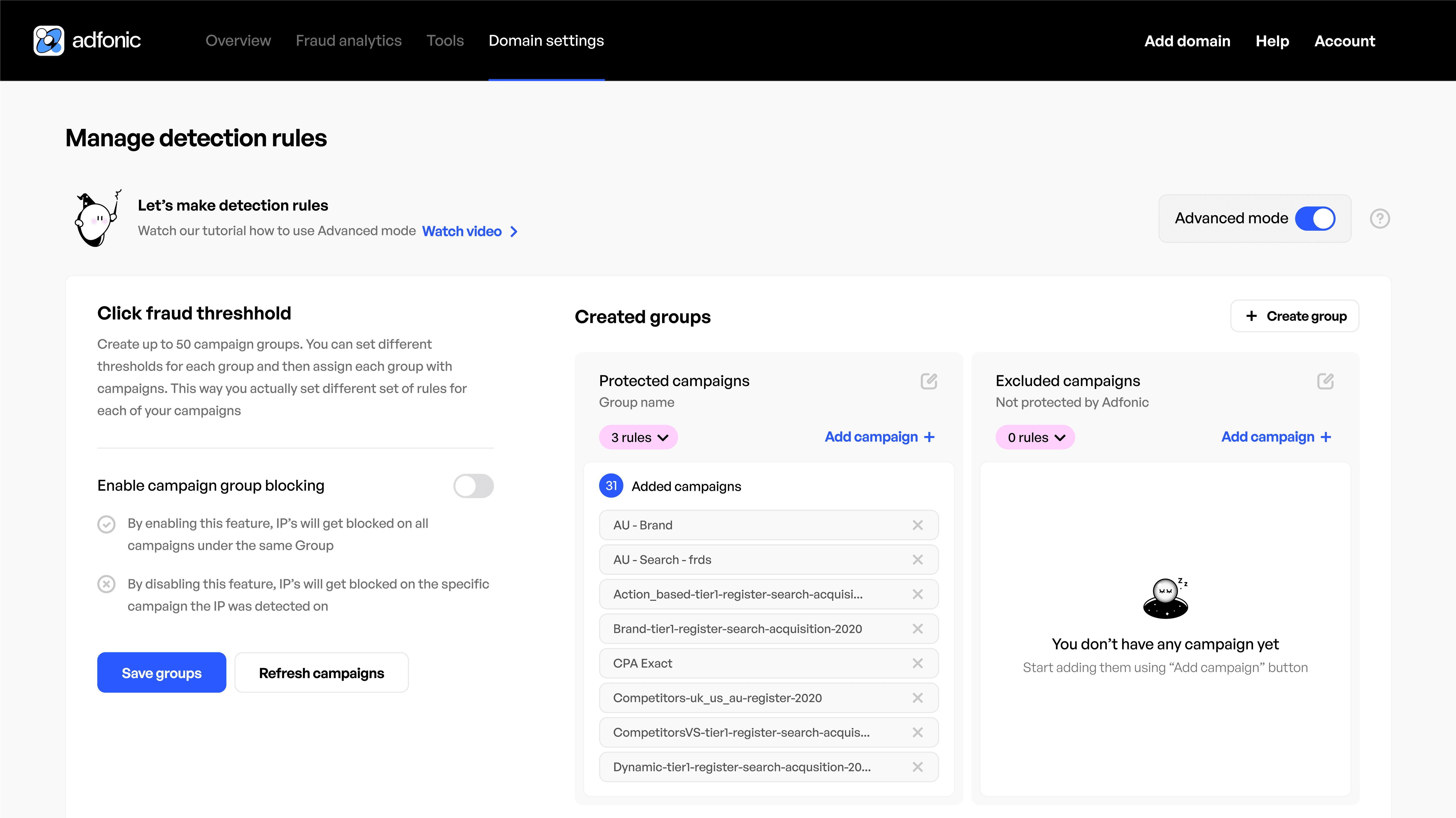This screenshot has width=1456, height=818.
Task: Go to the Overview tab
Action: [x=238, y=41]
